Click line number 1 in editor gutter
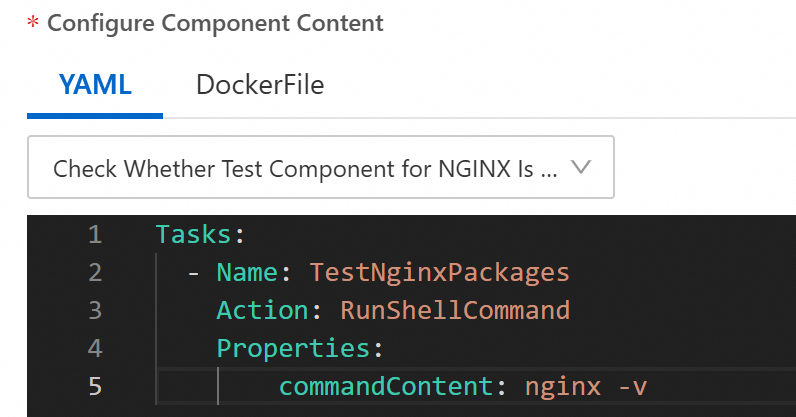This screenshot has height=417, width=796. [95, 235]
